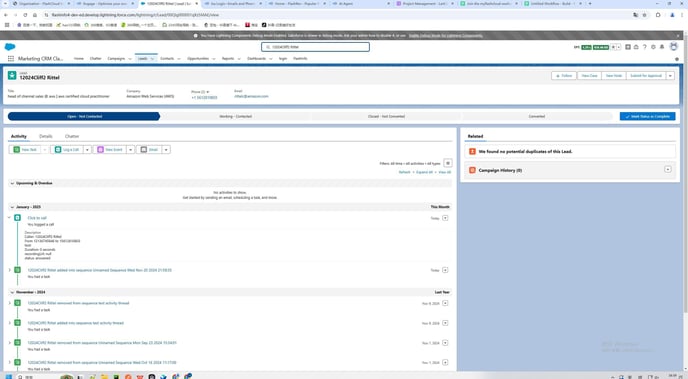Click the New Note button
This screenshot has width=688, height=379.
pyautogui.click(x=614, y=75)
